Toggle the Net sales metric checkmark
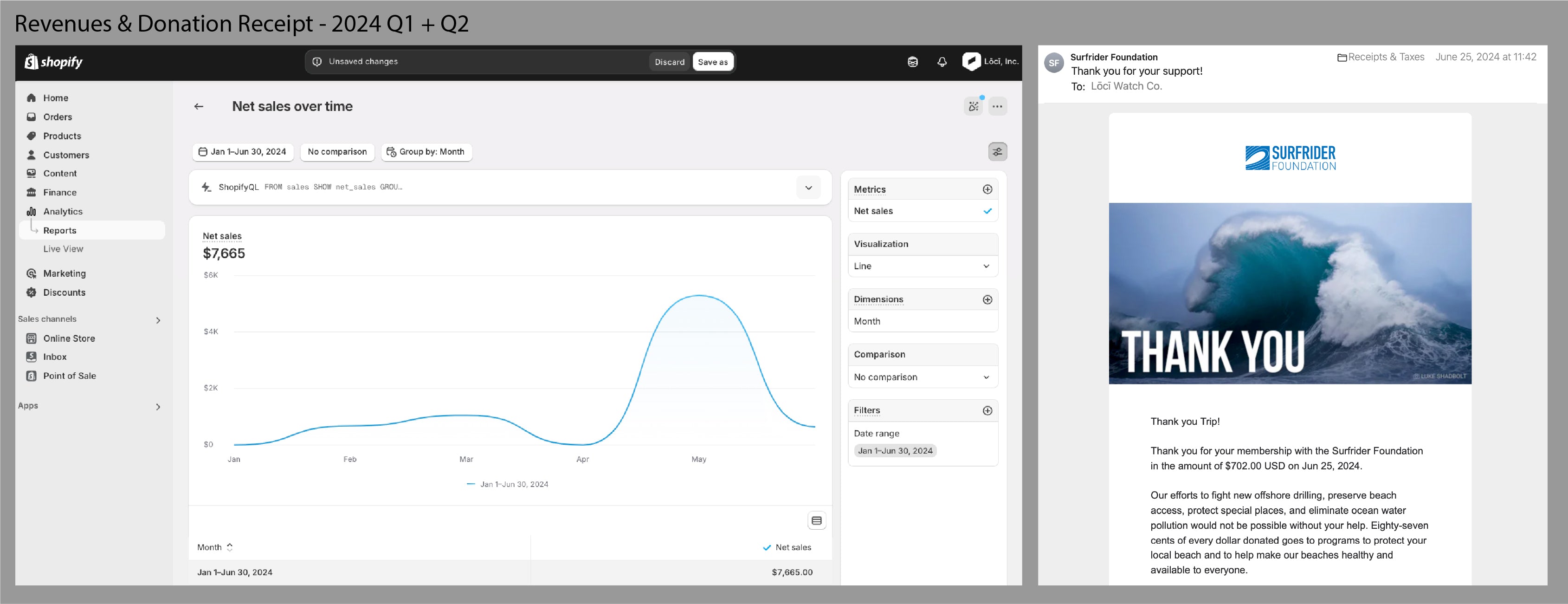 (x=987, y=211)
